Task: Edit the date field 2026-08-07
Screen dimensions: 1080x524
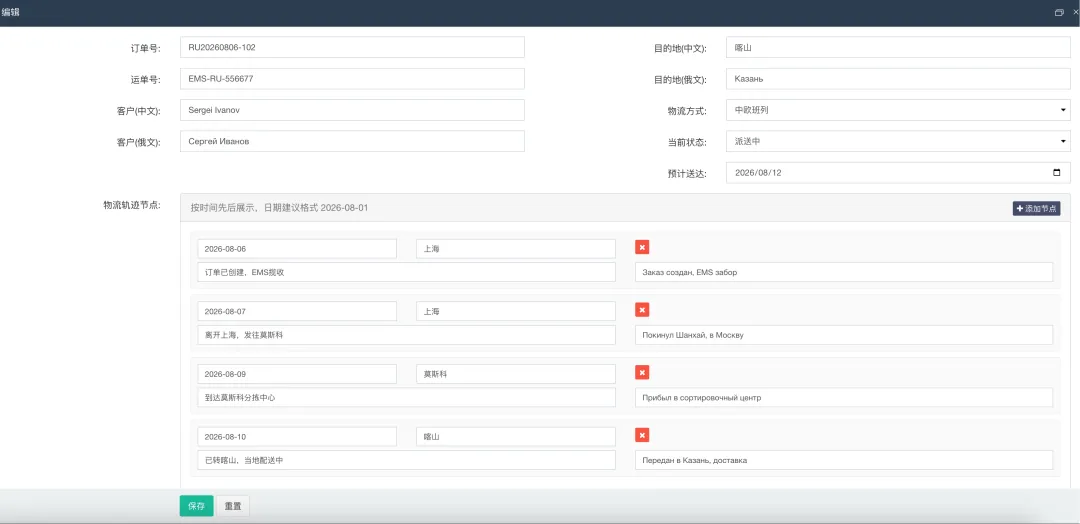Action: (x=297, y=311)
